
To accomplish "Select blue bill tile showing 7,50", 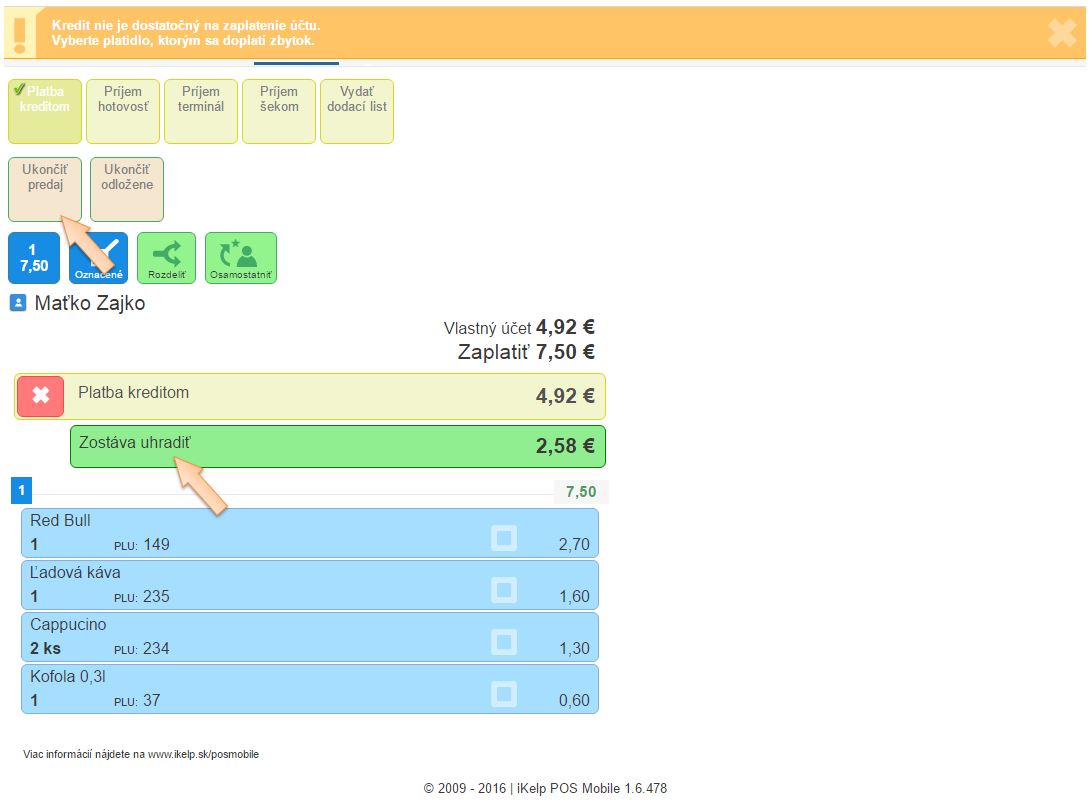I will pos(34,258).
